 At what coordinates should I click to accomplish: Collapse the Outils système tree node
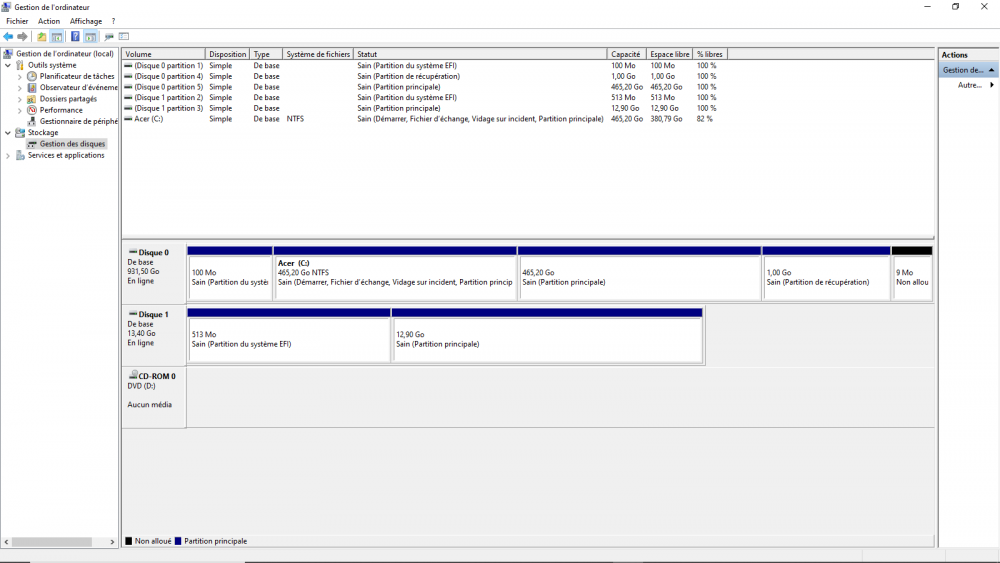point(8,65)
